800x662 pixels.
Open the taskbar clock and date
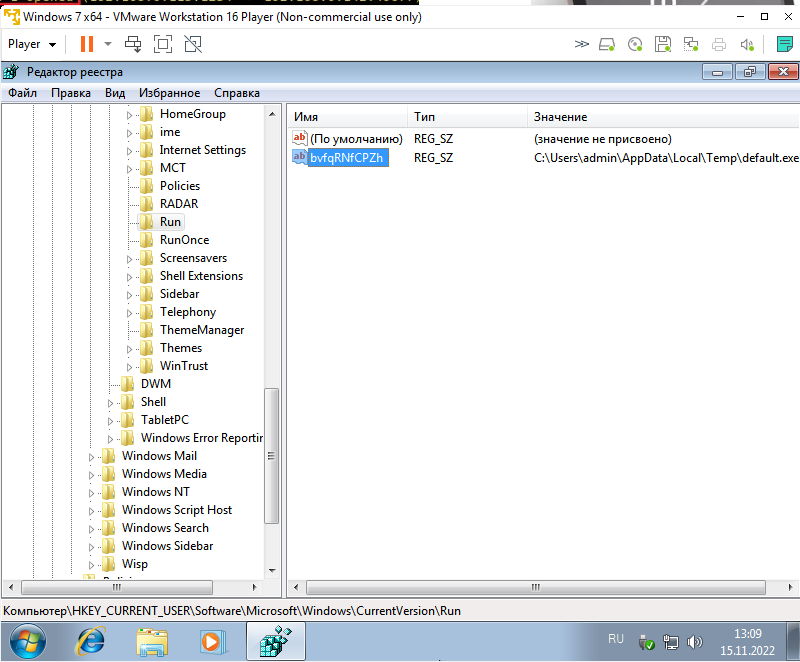(x=747, y=642)
